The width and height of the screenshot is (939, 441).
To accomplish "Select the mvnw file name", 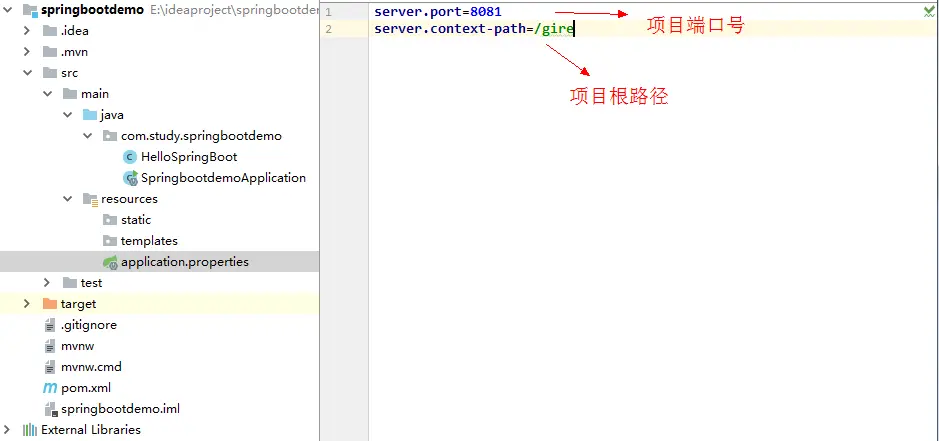I will click(77, 346).
